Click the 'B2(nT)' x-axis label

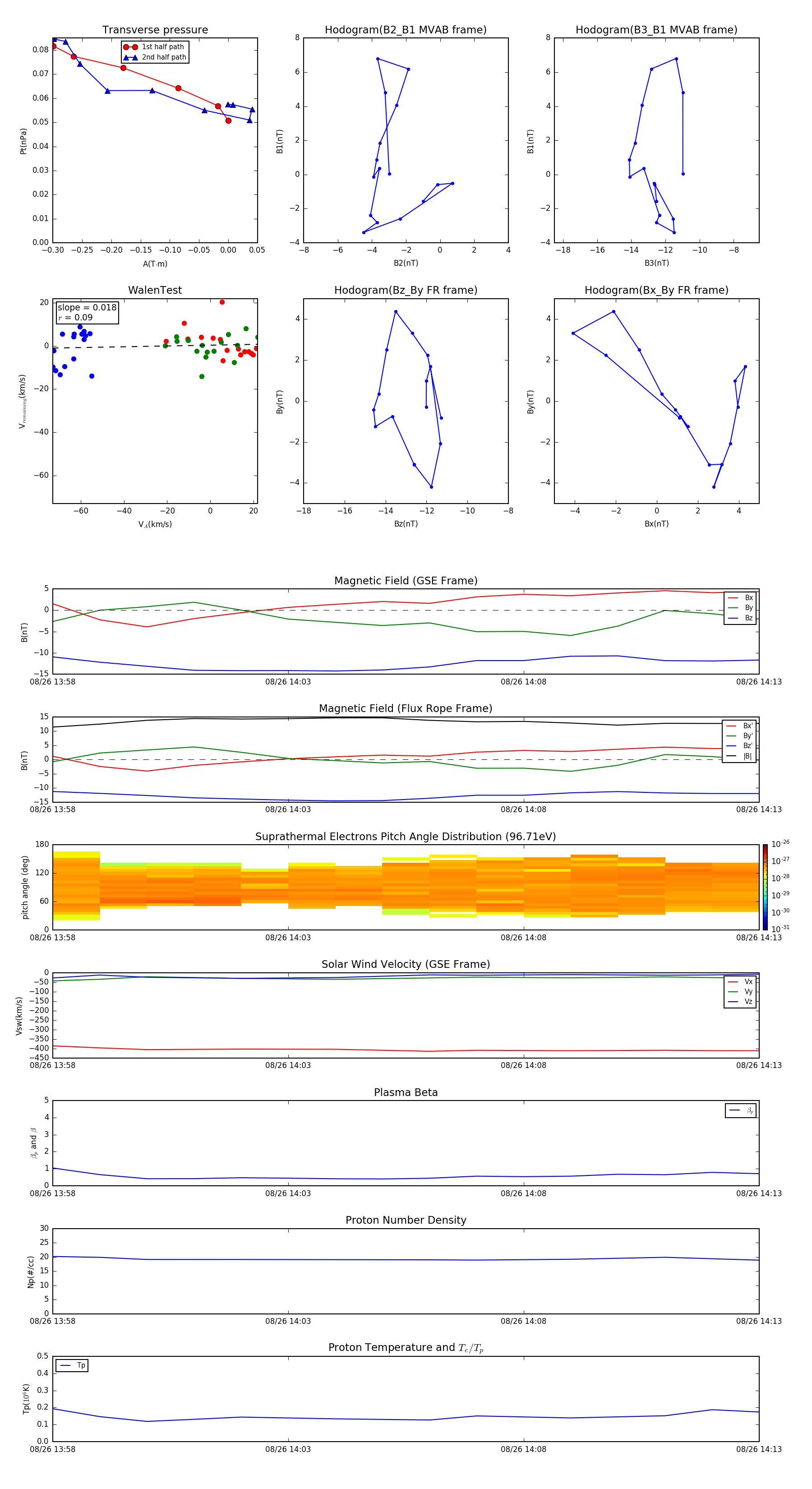[406, 263]
